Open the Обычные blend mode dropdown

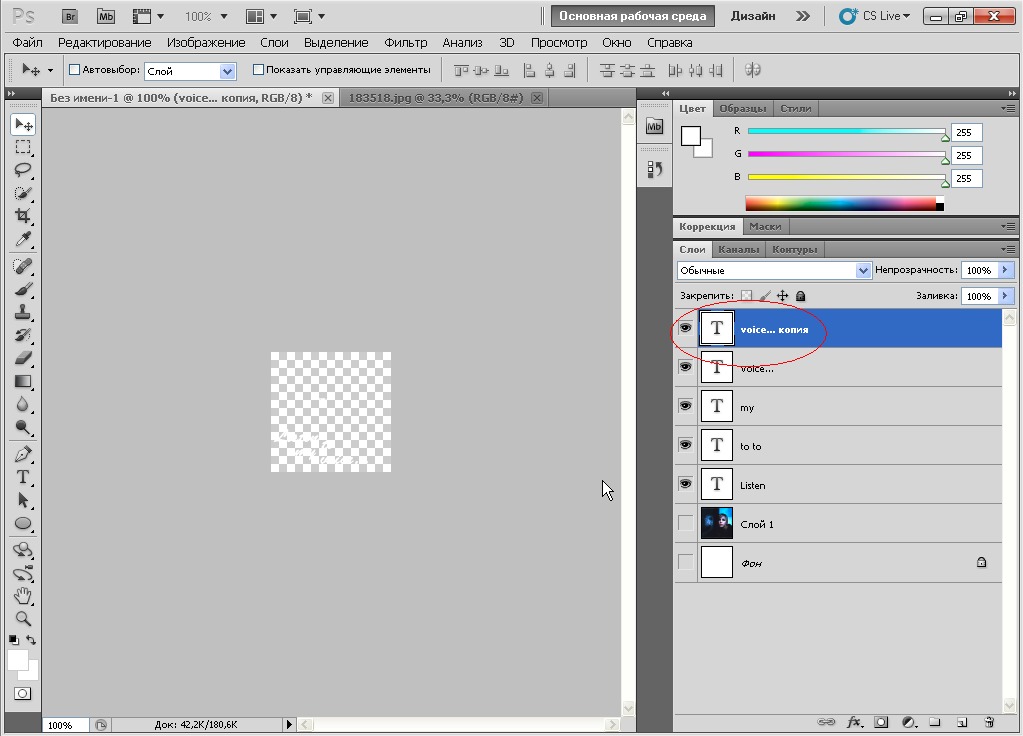tap(774, 271)
